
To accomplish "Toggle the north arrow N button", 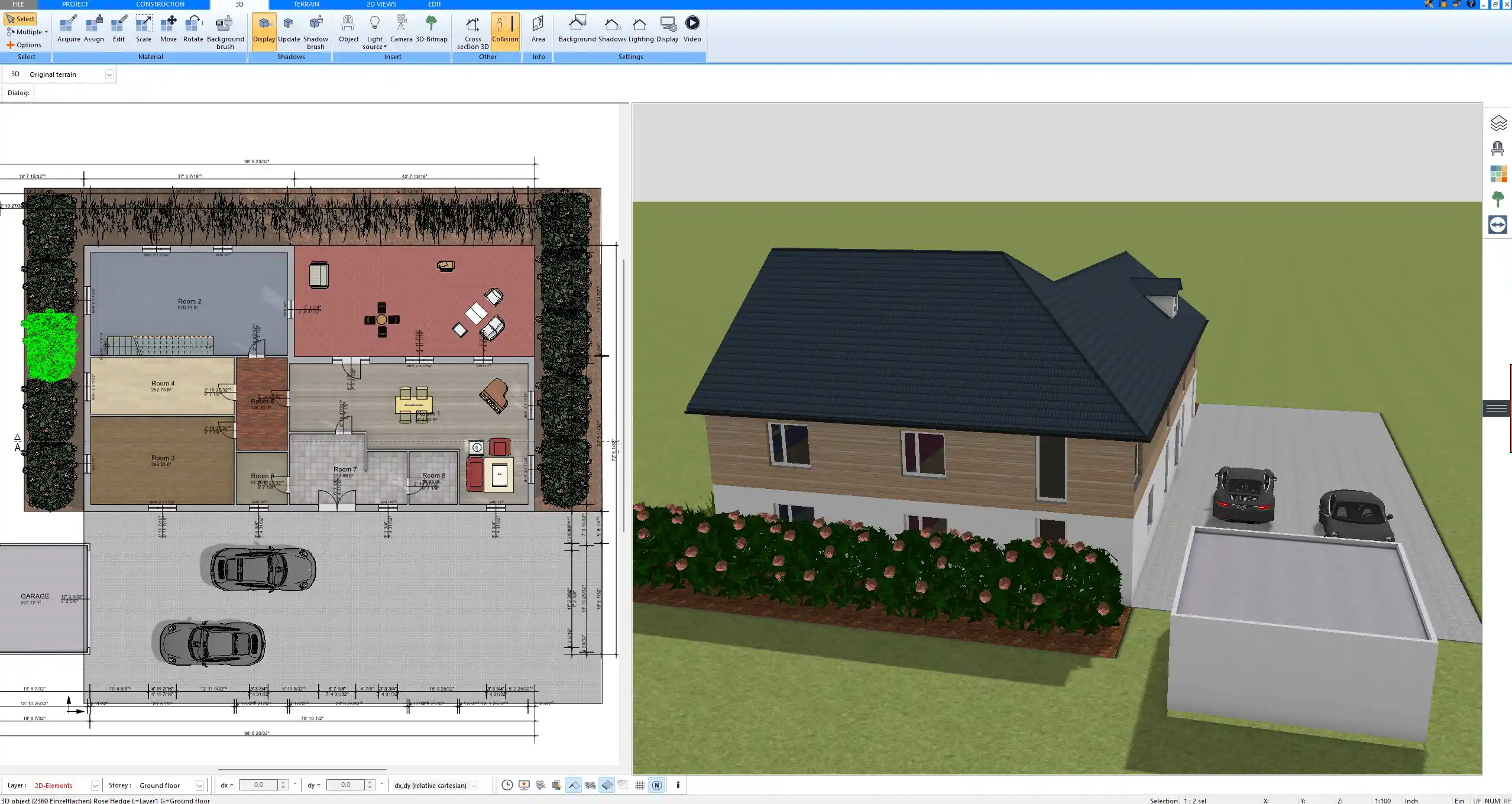I will (656, 785).
